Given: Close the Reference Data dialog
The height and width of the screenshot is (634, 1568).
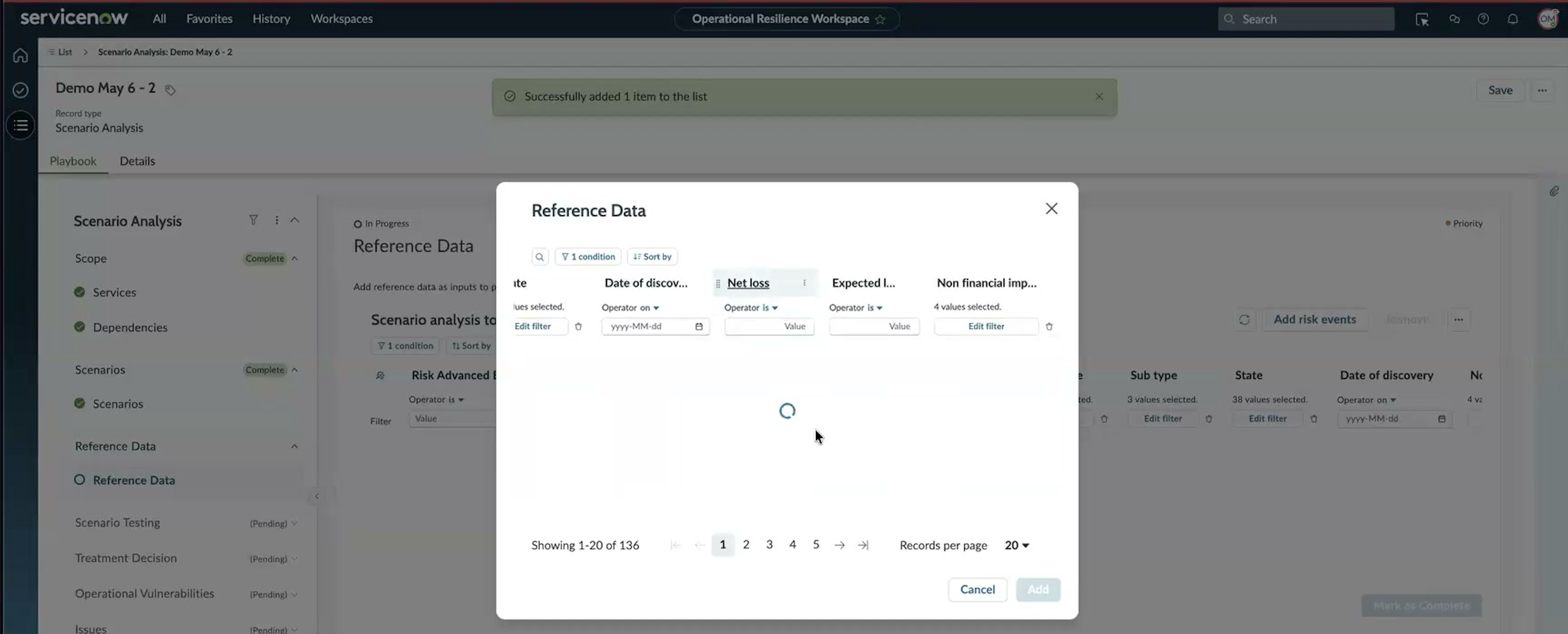Looking at the screenshot, I should click(x=1051, y=209).
